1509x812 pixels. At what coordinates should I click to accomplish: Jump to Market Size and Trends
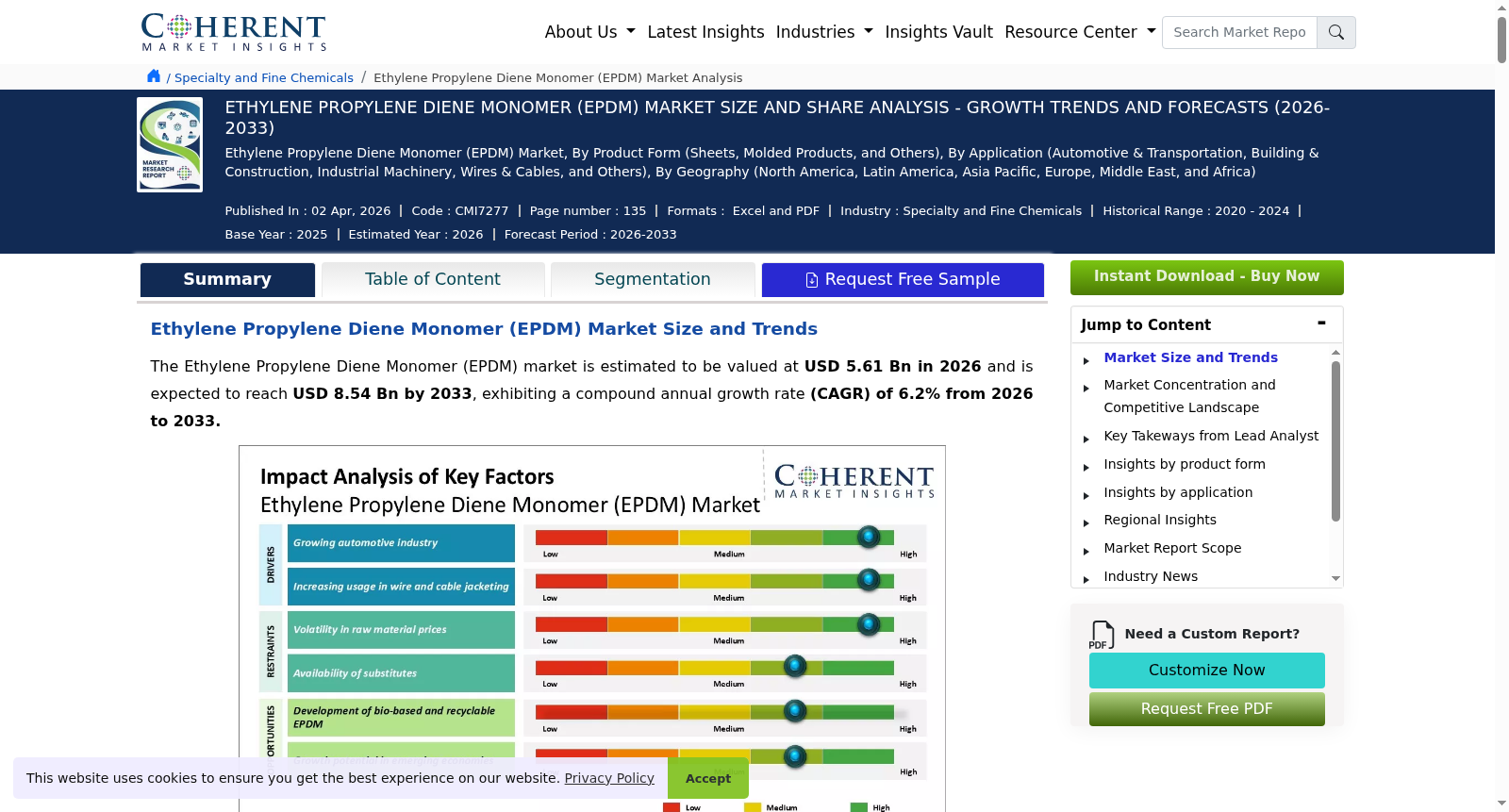coord(1190,357)
